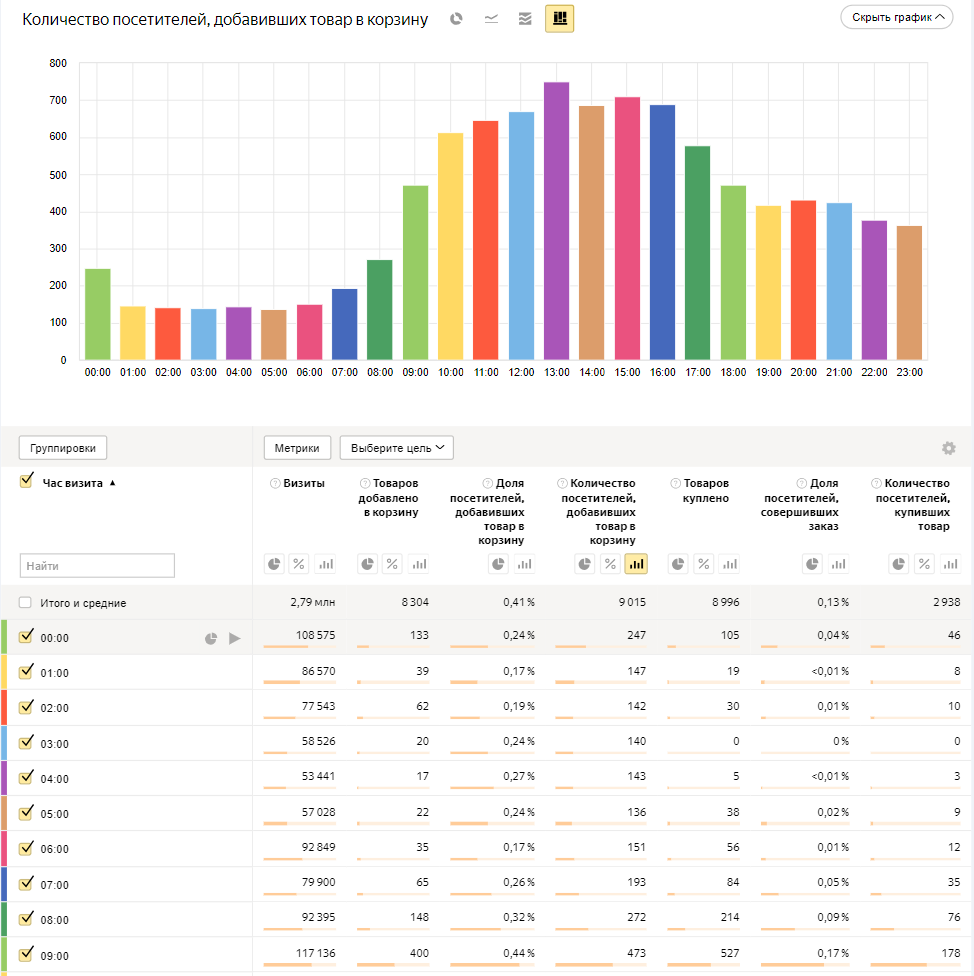Click the Найти search field

[x=97, y=566]
